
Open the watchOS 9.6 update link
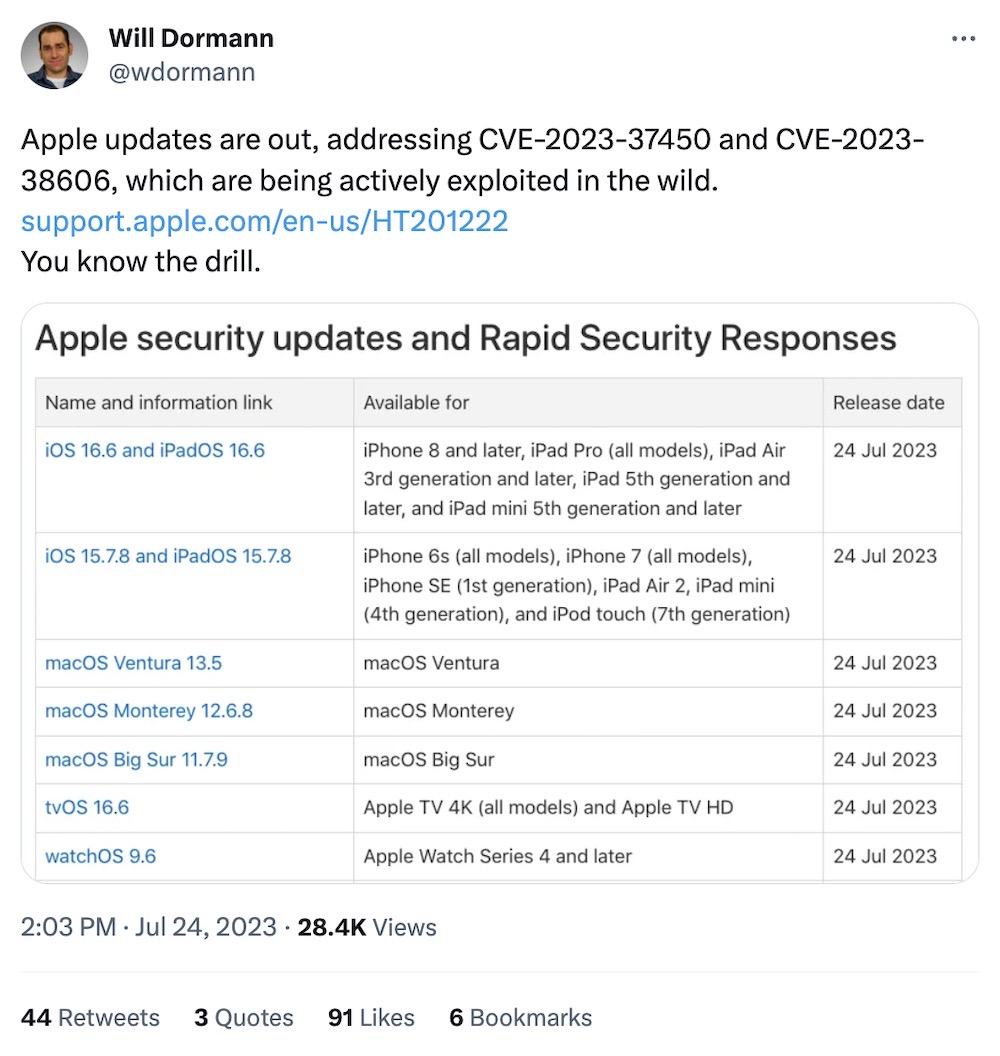pyautogui.click(x=100, y=856)
